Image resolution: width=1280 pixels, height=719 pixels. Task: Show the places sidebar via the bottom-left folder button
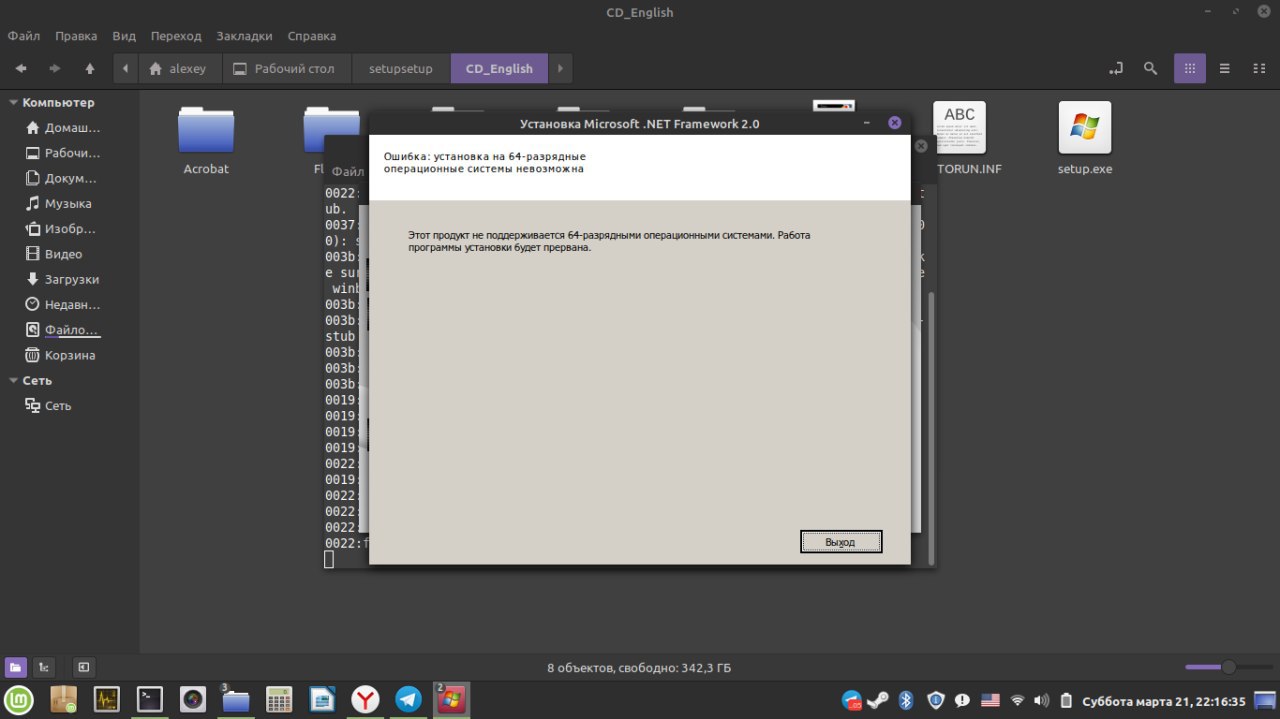point(16,667)
